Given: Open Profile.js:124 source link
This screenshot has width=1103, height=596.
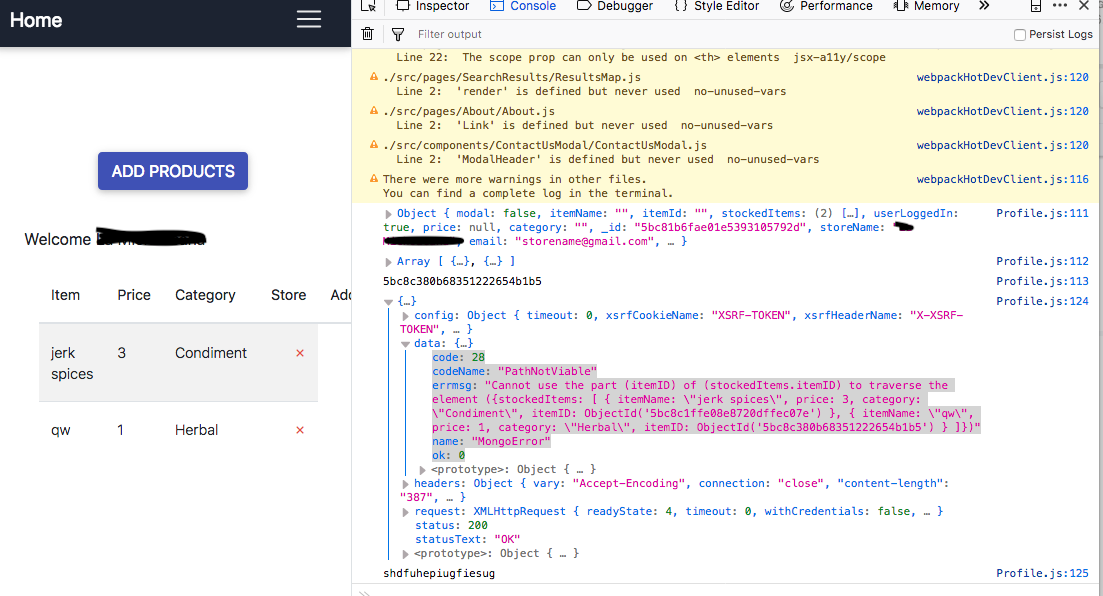Looking at the screenshot, I should (1043, 301).
